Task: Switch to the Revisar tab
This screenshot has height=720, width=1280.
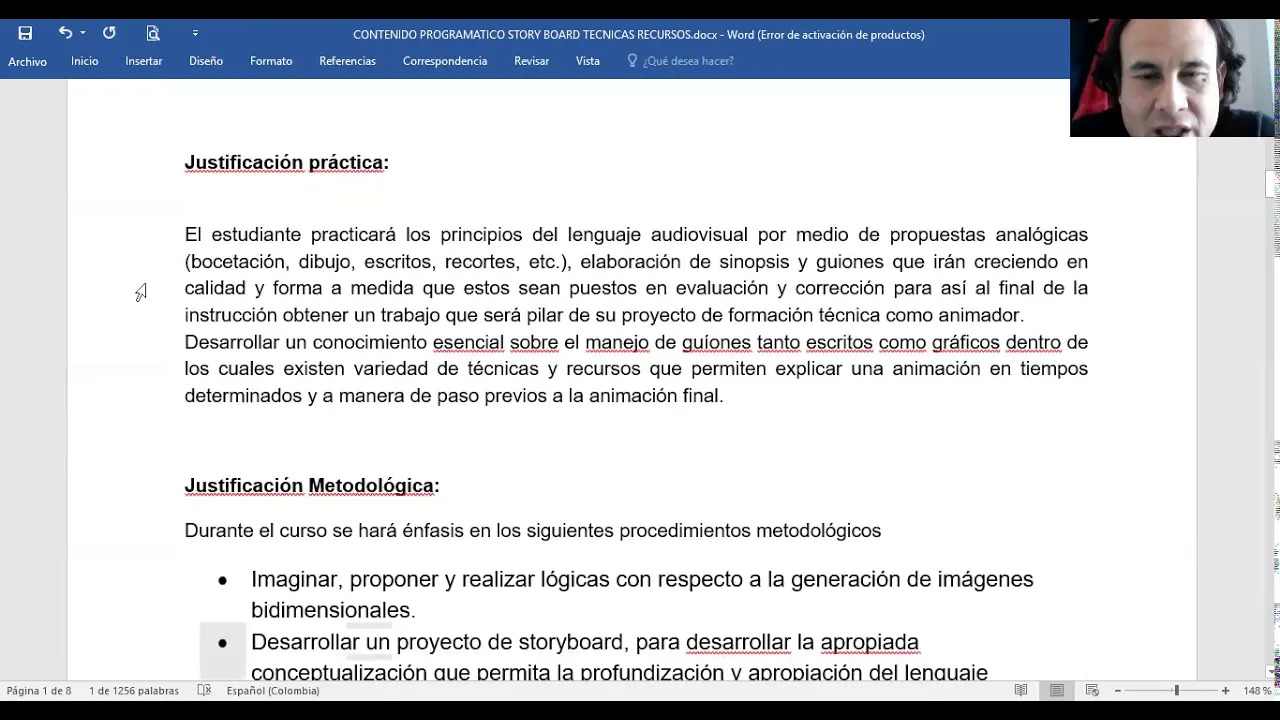Action: point(531,61)
